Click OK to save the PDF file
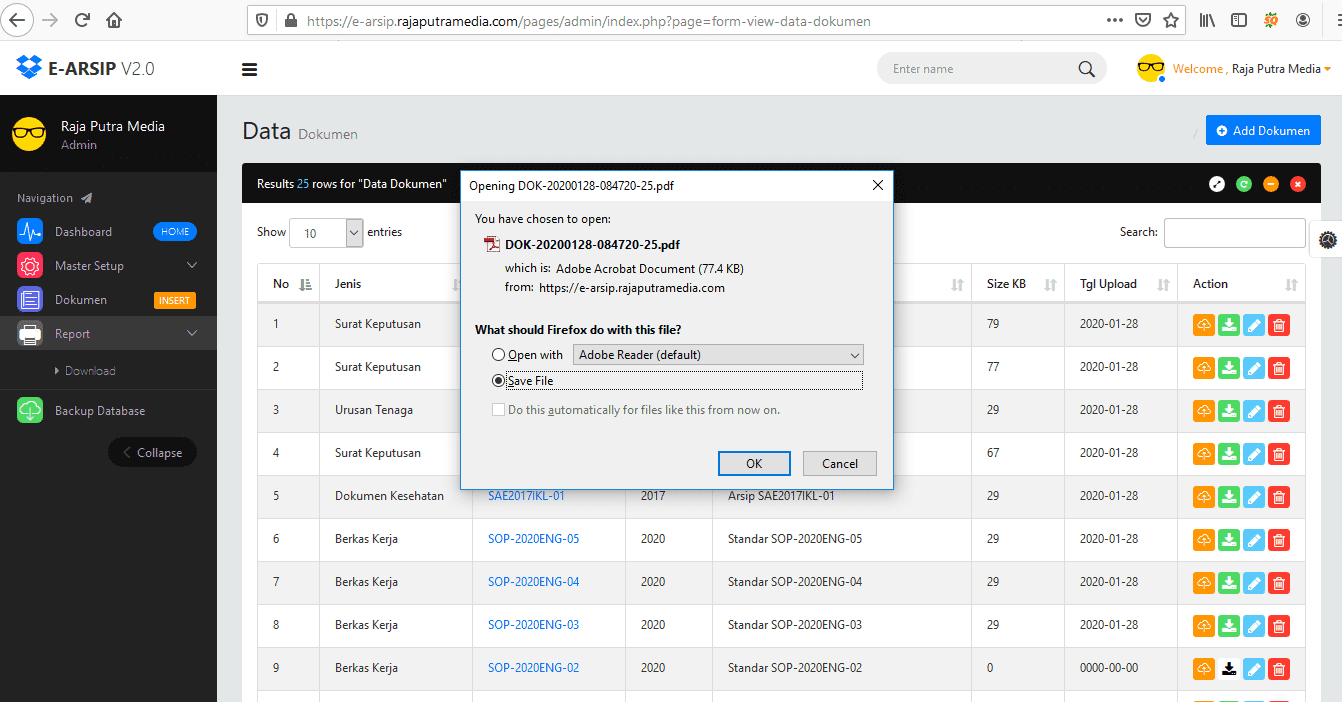1342x702 pixels. pyautogui.click(x=754, y=463)
